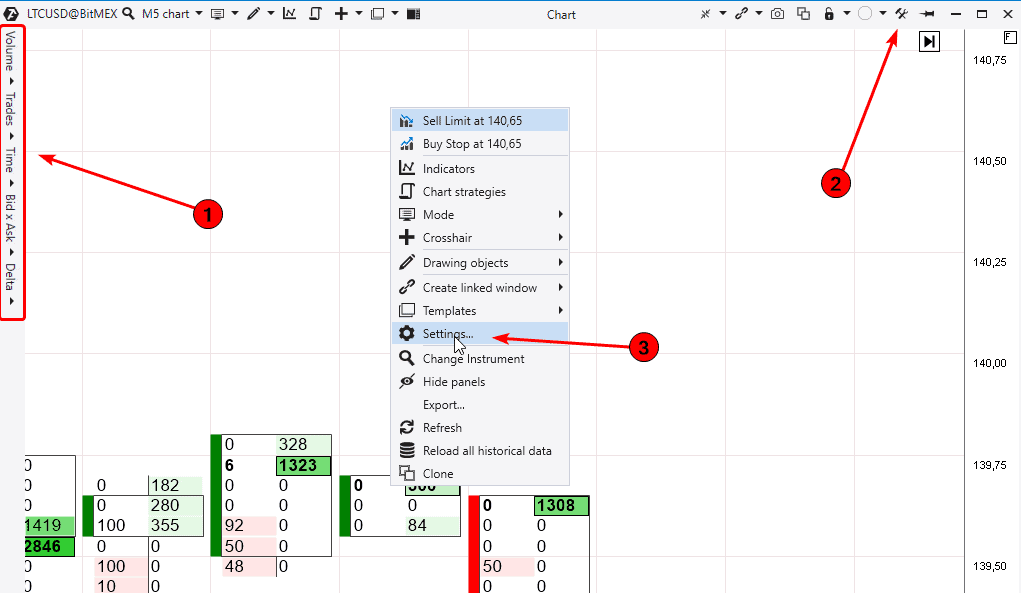
Task: Click the dark panel-layout icon after templates
Action: [413, 14]
